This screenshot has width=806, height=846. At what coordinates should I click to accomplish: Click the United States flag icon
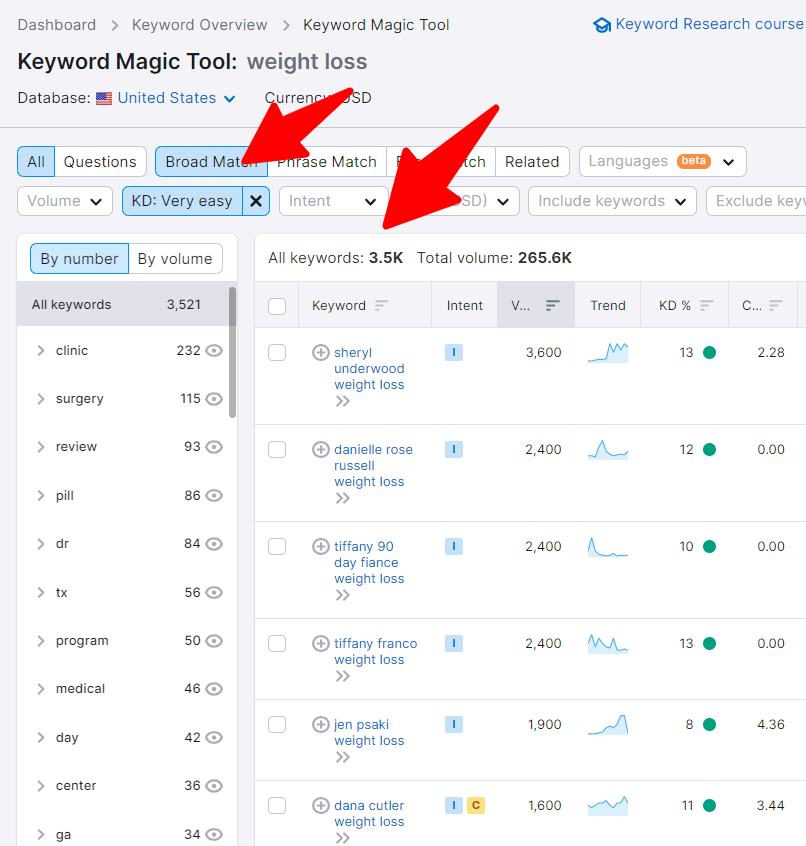[x=103, y=98]
